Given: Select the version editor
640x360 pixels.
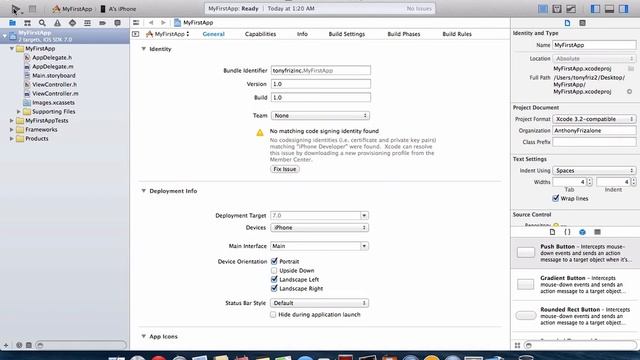Looking at the screenshot, I should click(571, 9).
